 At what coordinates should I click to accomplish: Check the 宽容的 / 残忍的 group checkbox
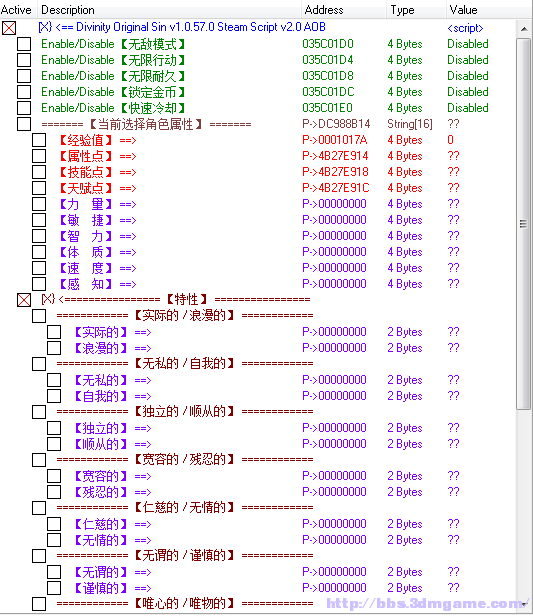(39, 460)
